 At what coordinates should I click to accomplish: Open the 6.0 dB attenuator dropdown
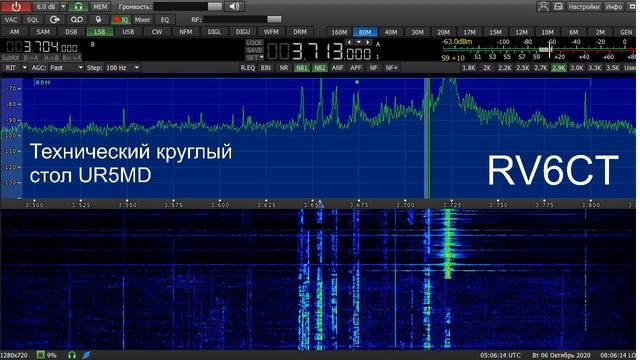point(63,7)
